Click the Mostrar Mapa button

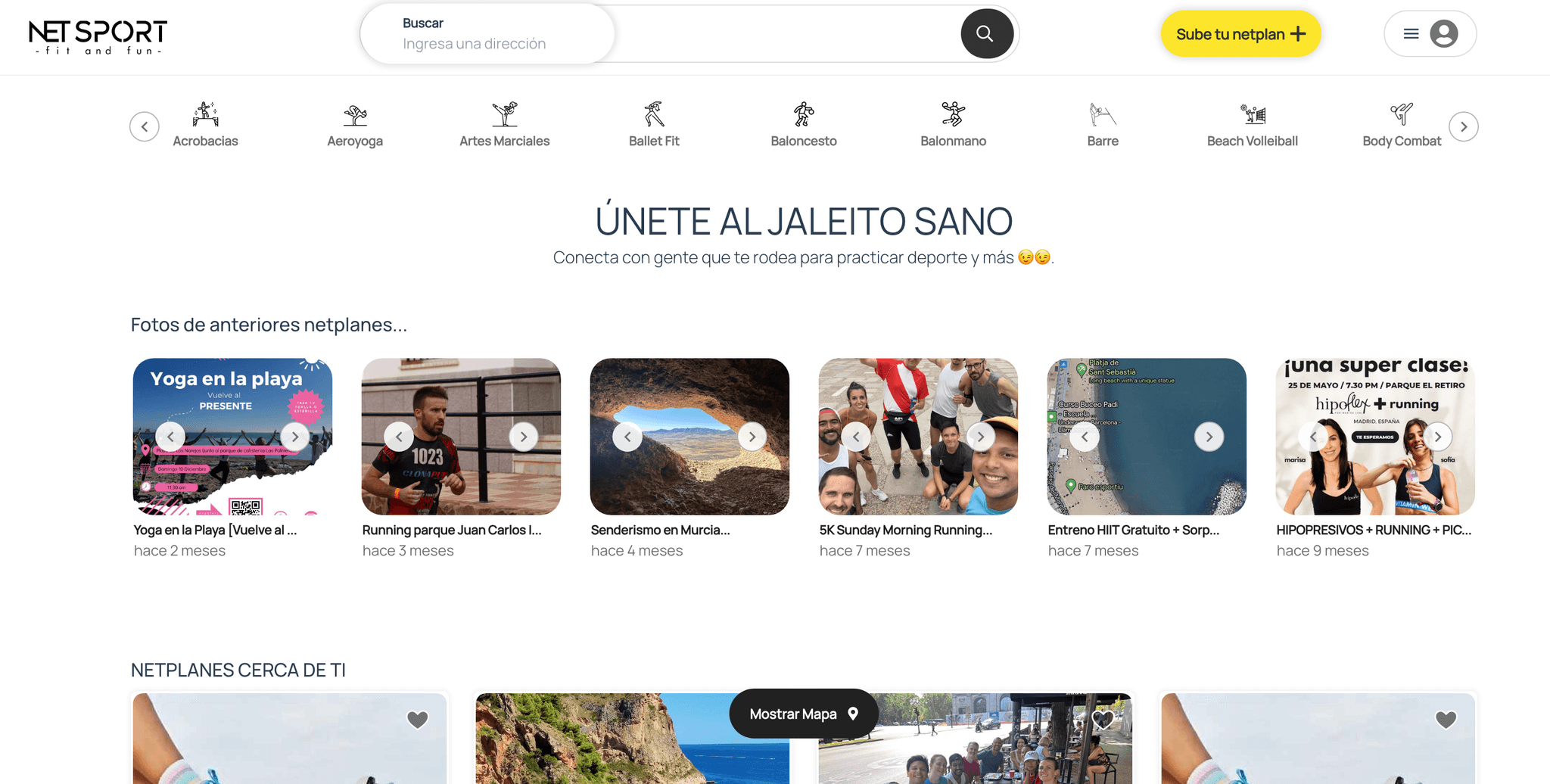(804, 714)
